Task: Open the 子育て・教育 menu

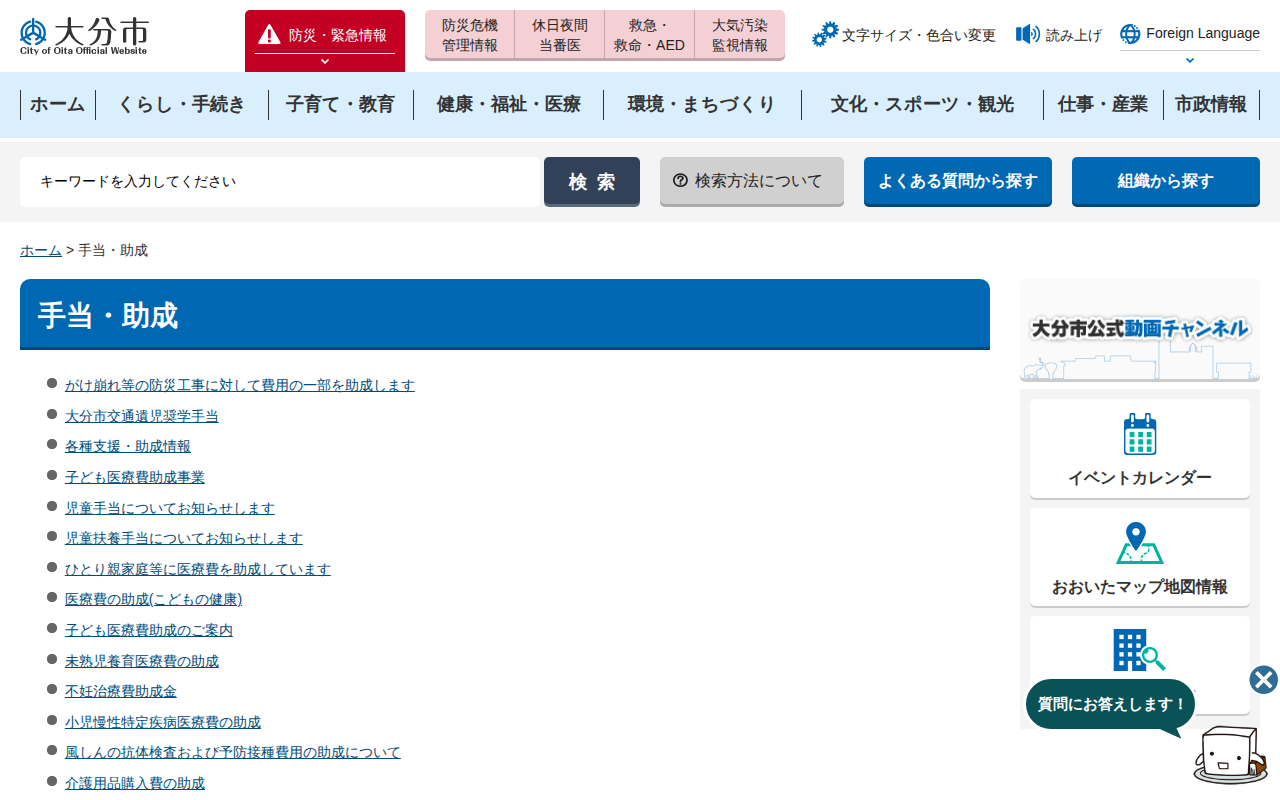Action: (340, 104)
